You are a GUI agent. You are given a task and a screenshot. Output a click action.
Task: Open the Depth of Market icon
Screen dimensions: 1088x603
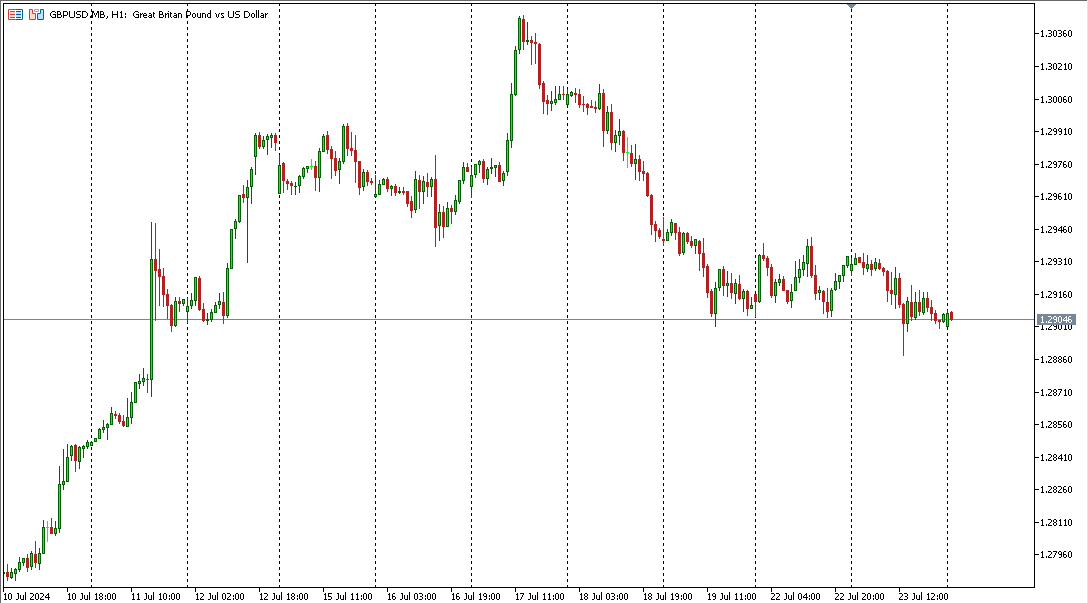(15, 14)
